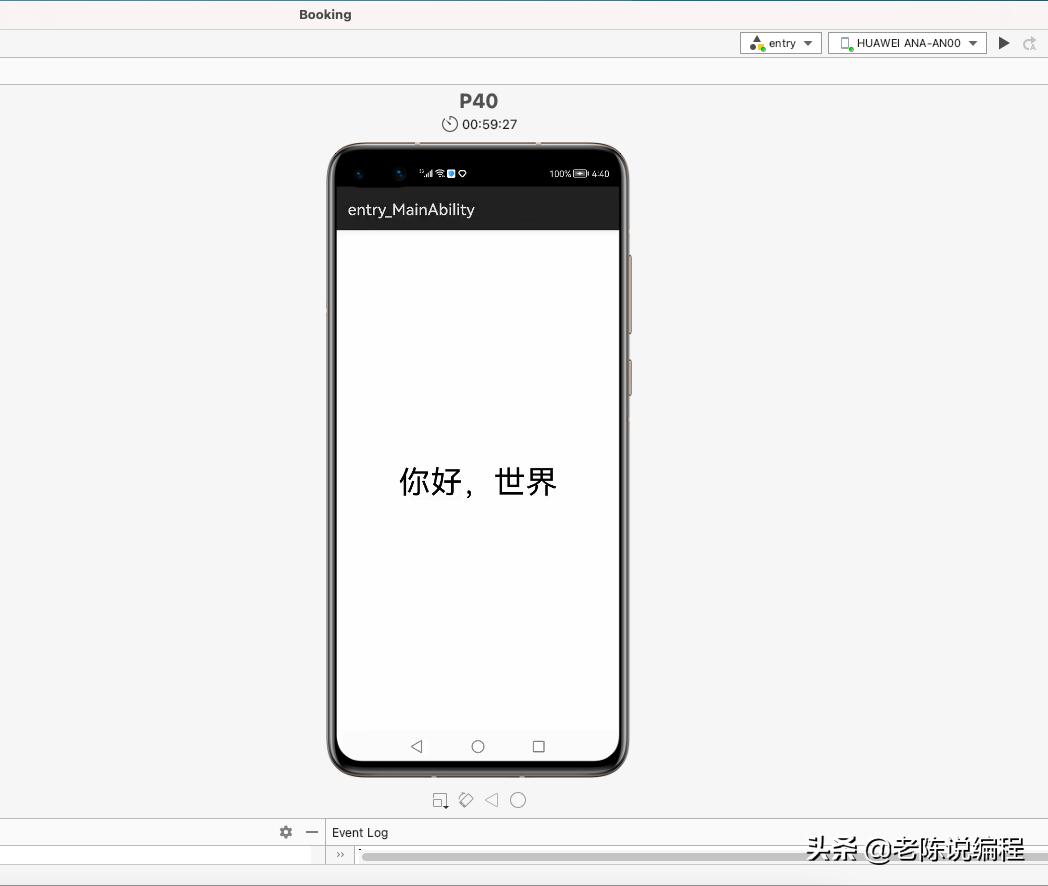Expand the double-chevron overflow in Event Log
Screen dimensions: 1048x886
(x=339, y=854)
